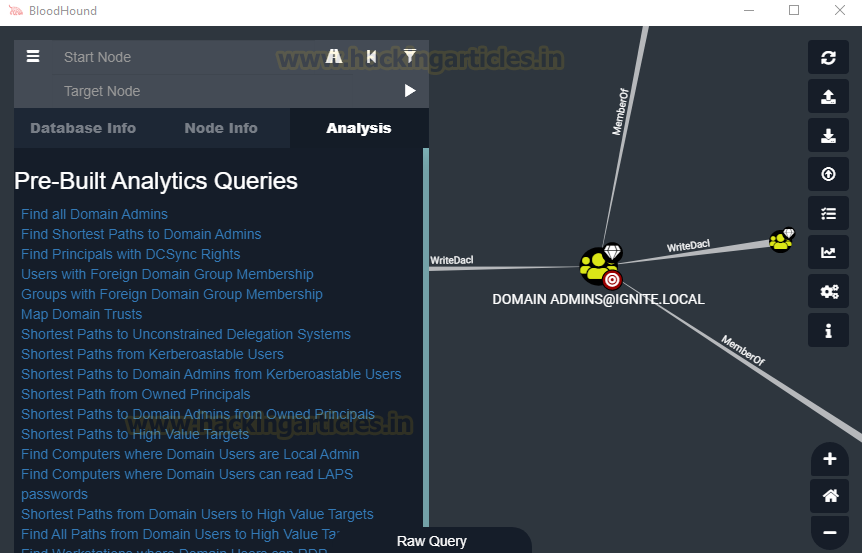Zoom out with the minus button
862x553 pixels.
tap(830, 532)
